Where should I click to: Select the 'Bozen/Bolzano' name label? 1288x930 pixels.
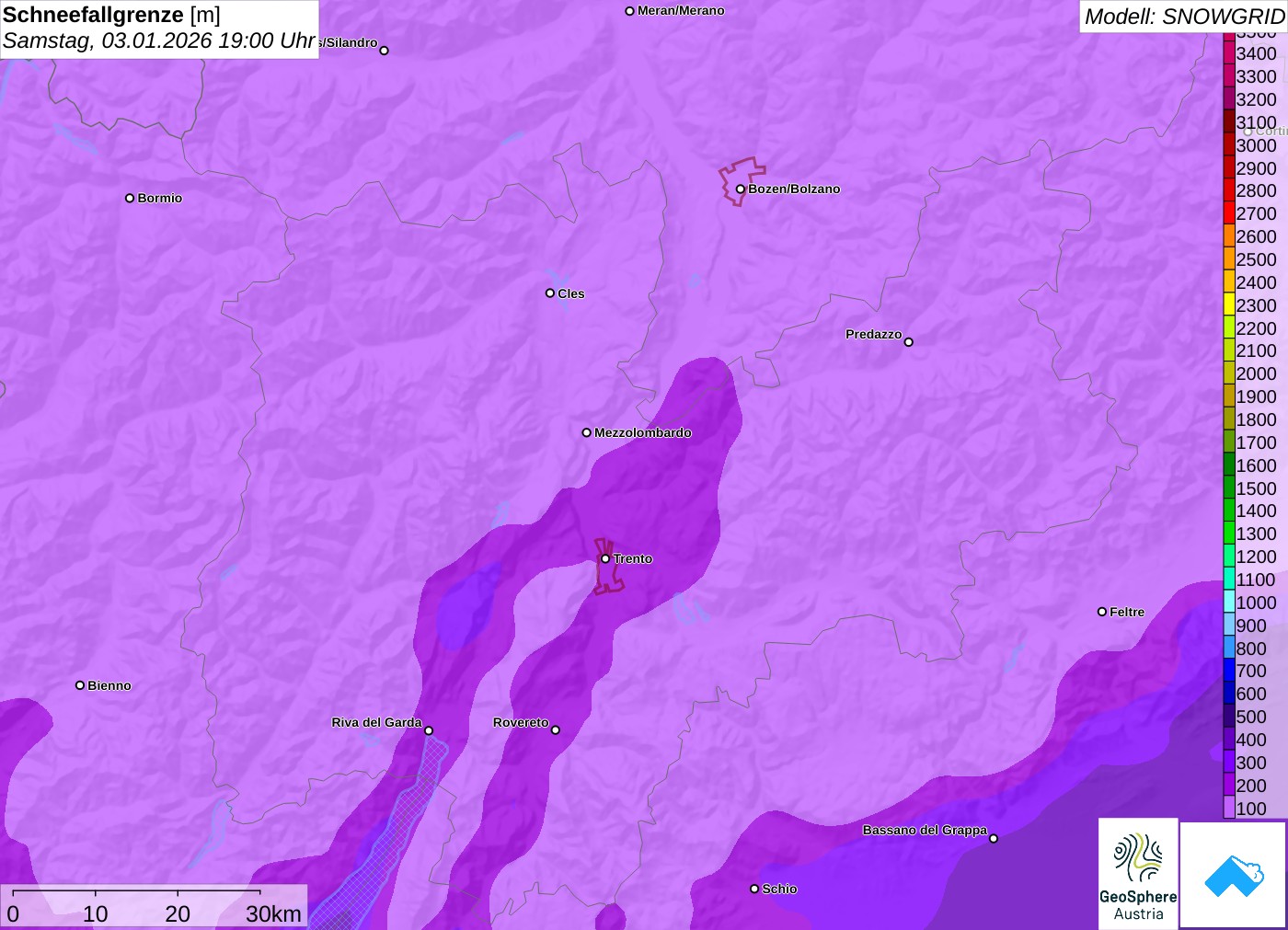[x=794, y=189]
